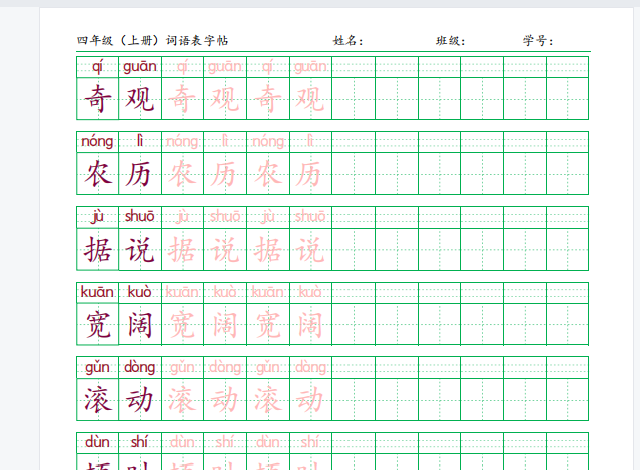Click the header title 四年级（上册）词语表字帖
The image size is (640, 470).
(x=153, y=40)
